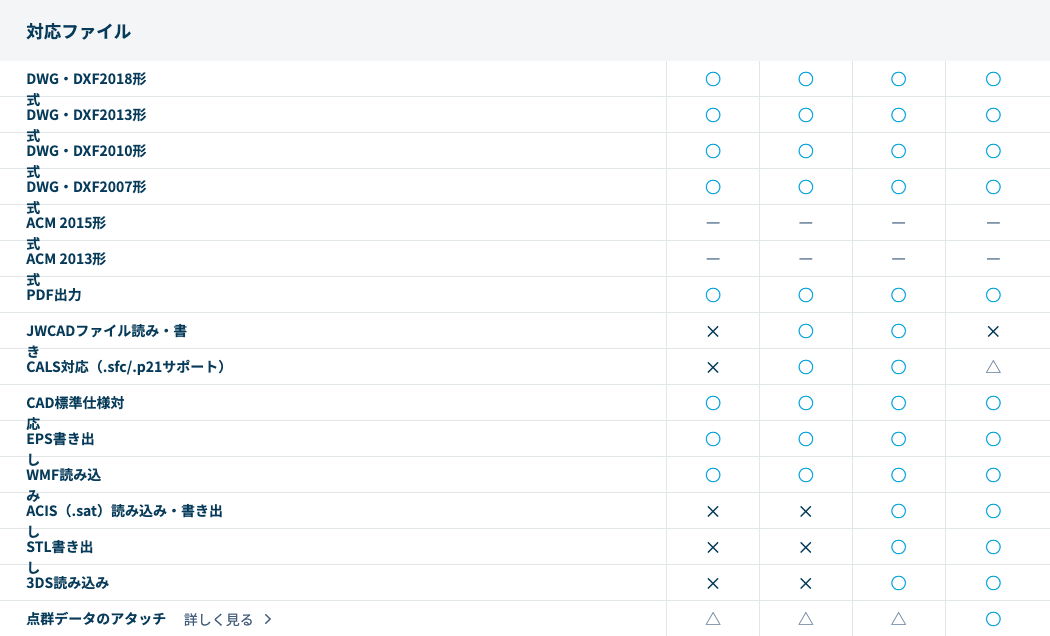The image size is (1050, 636).
Task: Click the triangle mark in the CALS対応 row
Action: coord(993,367)
